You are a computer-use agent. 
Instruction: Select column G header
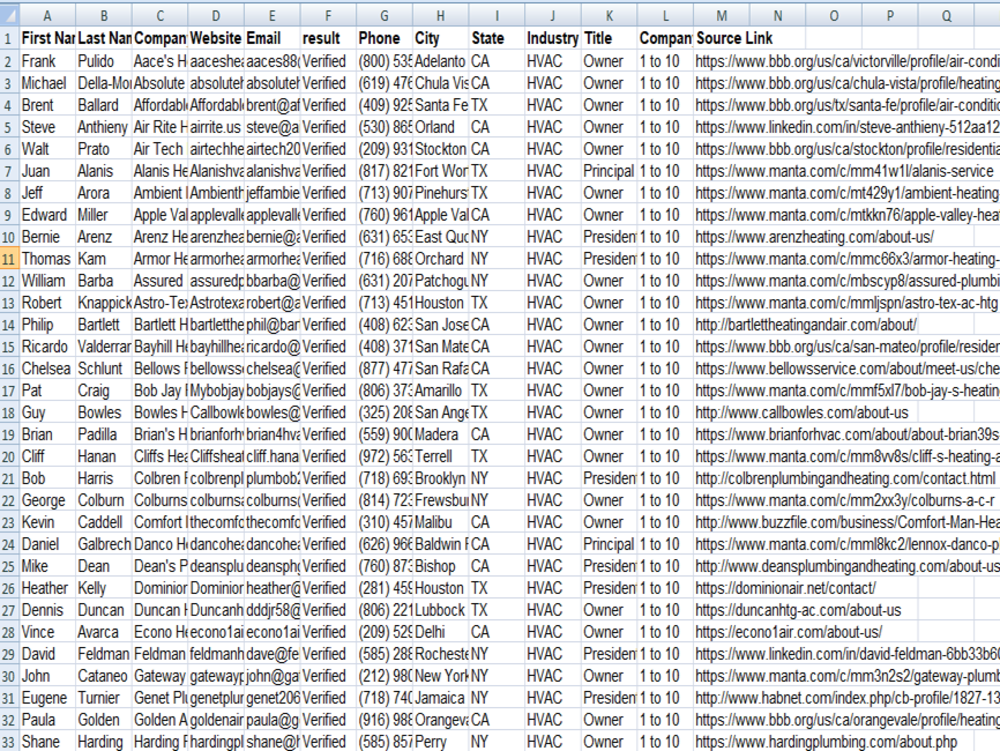[385, 16]
